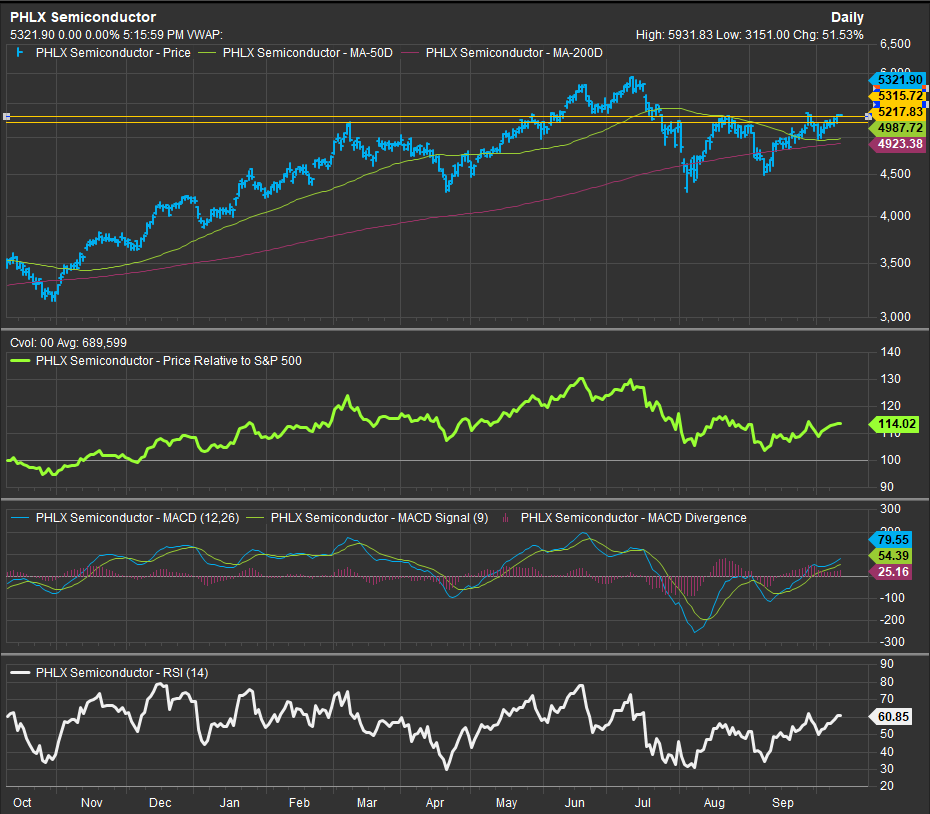
Task: Click the 90 relative strength axis label
Action: 887,487
